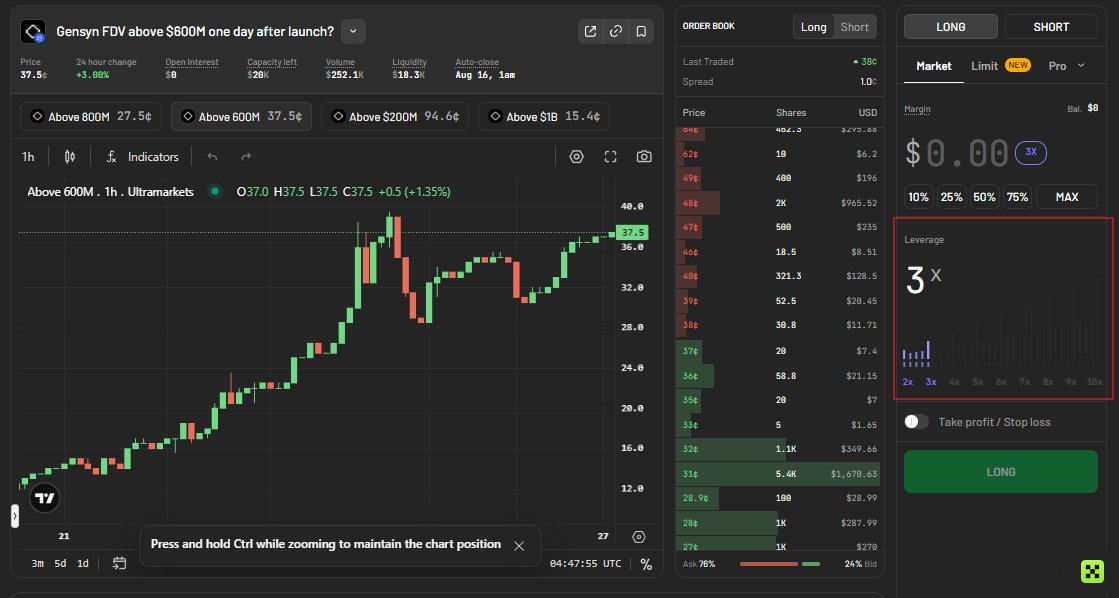Open market in new window icon
The height and width of the screenshot is (598, 1119).
pos(590,31)
